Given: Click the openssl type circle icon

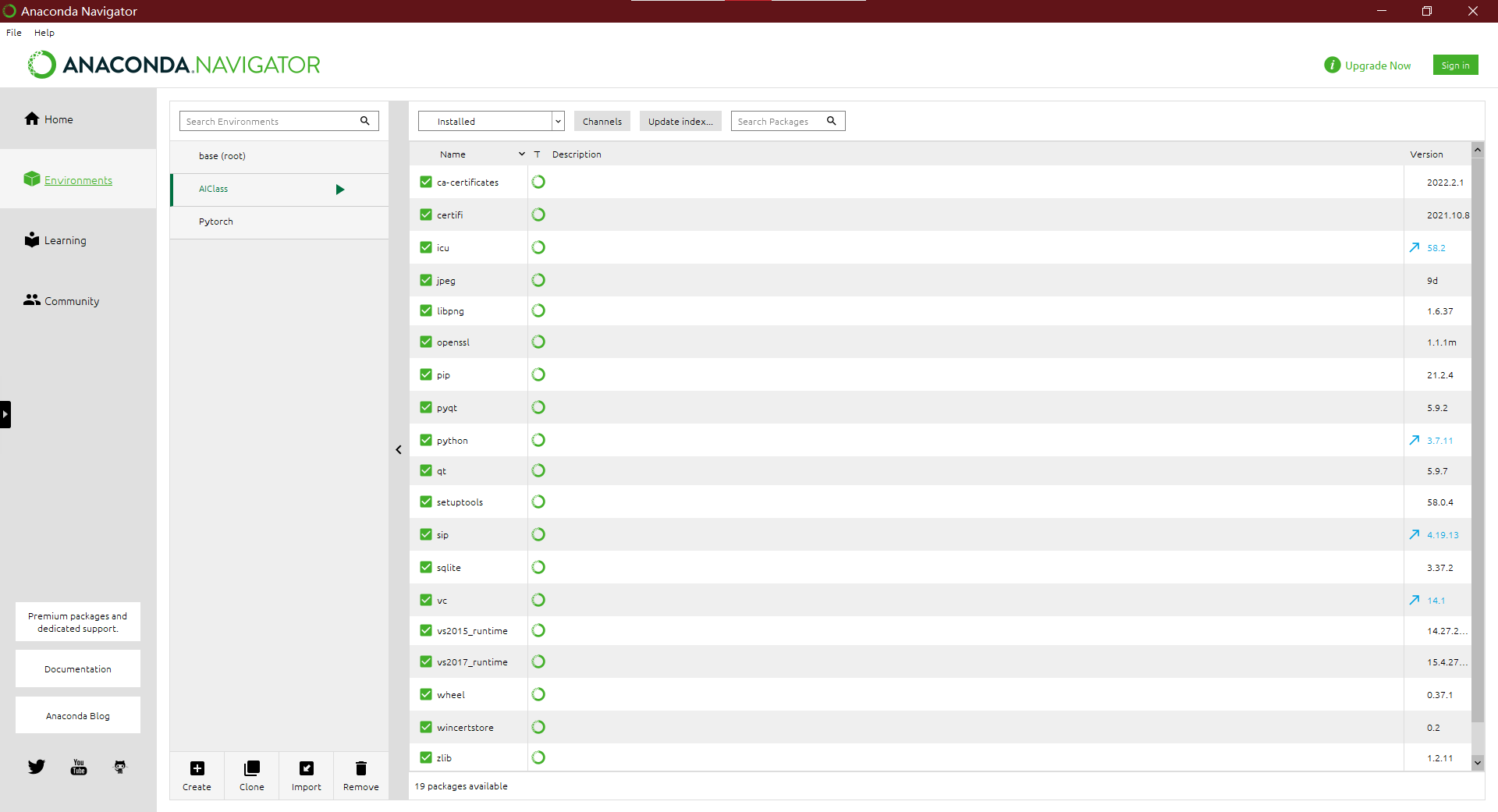Looking at the screenshot, I should point(538,342).
